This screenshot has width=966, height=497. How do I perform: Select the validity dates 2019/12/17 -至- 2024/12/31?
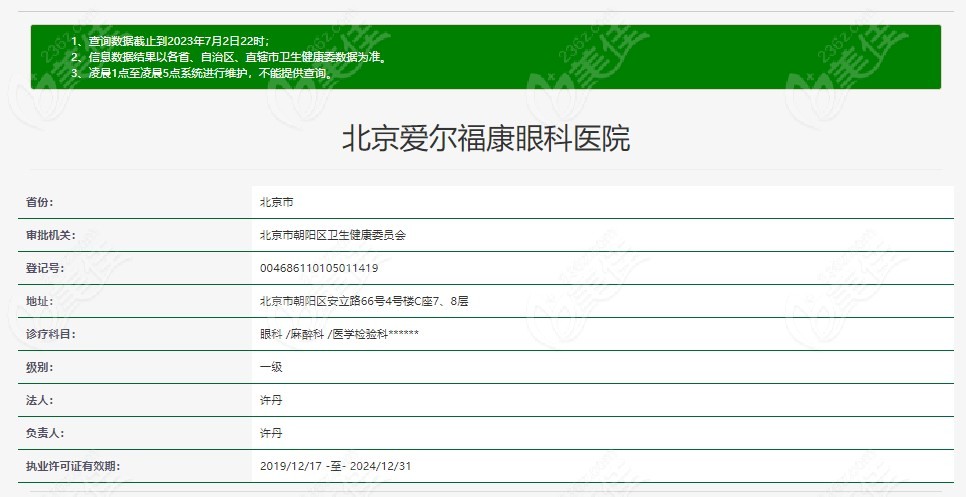335,466
